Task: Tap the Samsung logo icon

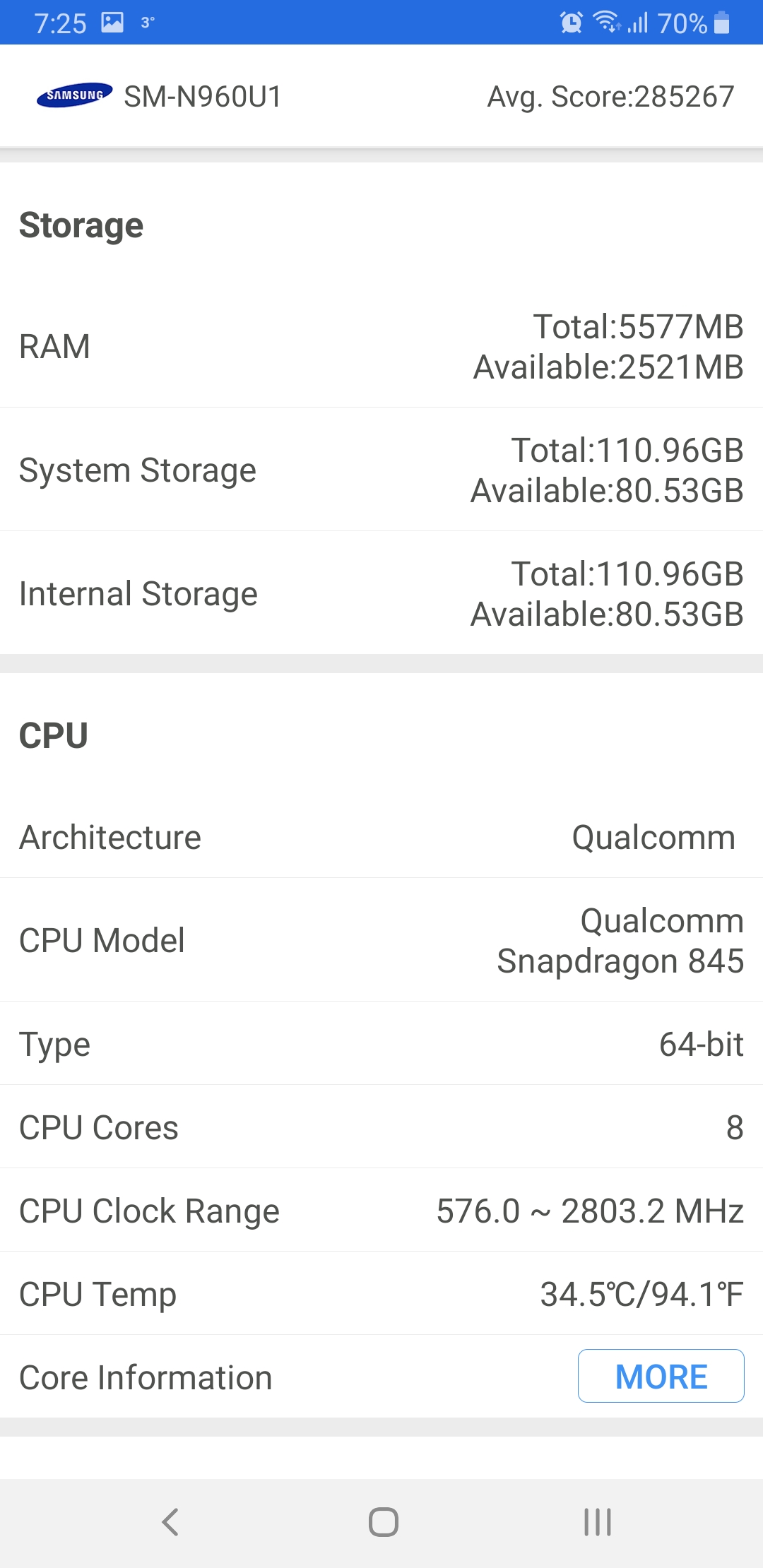Action: click(74, 95)
